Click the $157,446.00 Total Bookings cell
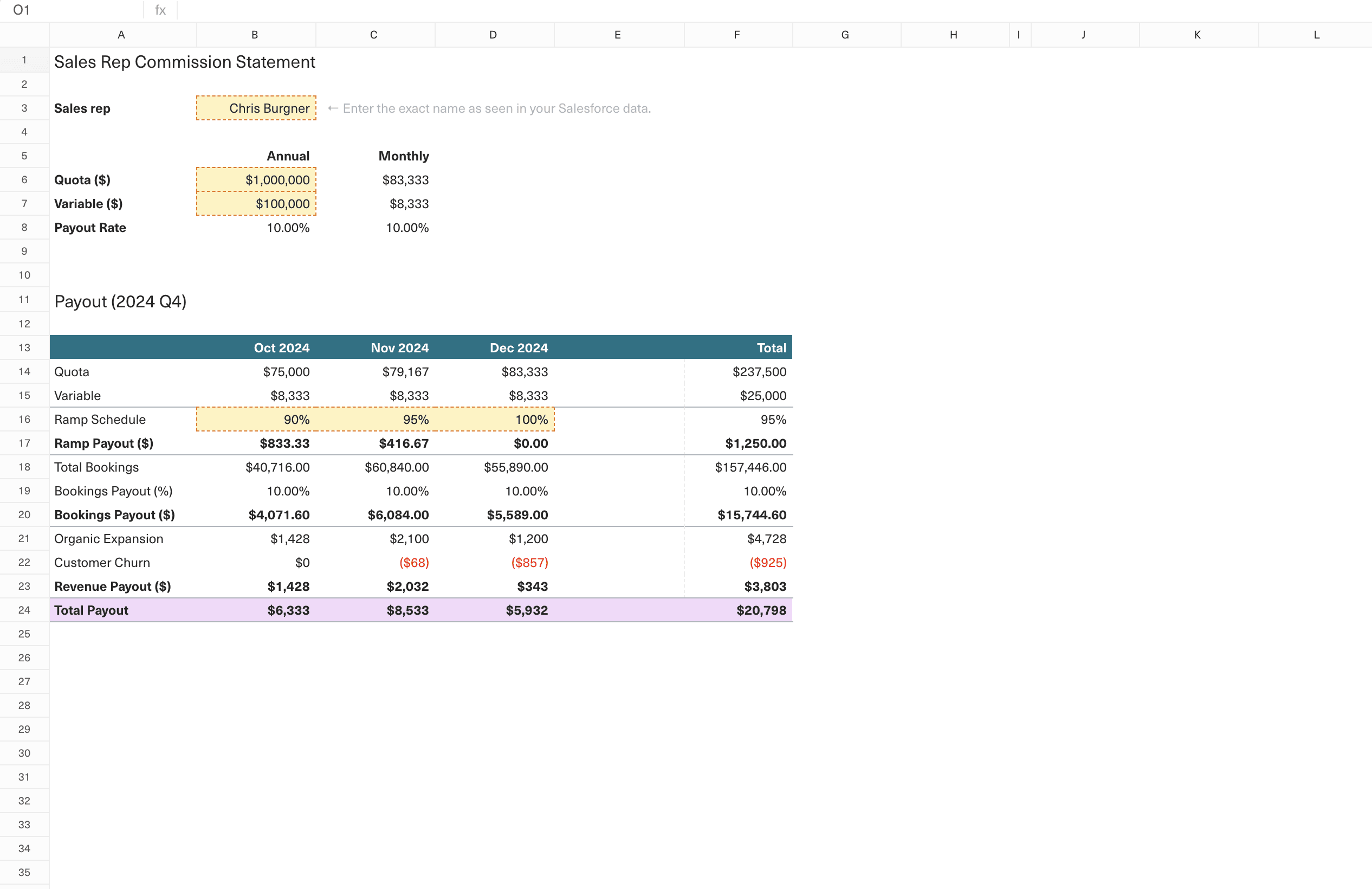Viewport: 1372px width, 889px height. coord(750,467)
